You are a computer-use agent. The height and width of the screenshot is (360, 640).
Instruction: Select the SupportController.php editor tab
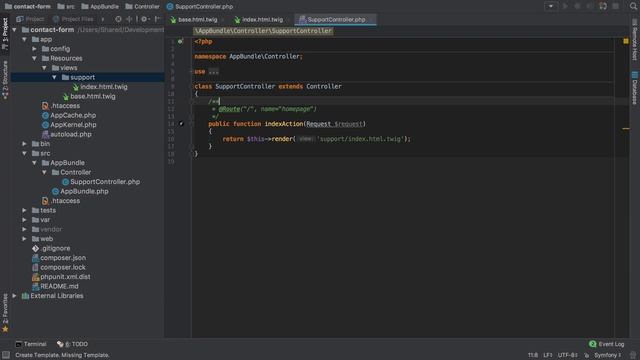tap(335, 20)
